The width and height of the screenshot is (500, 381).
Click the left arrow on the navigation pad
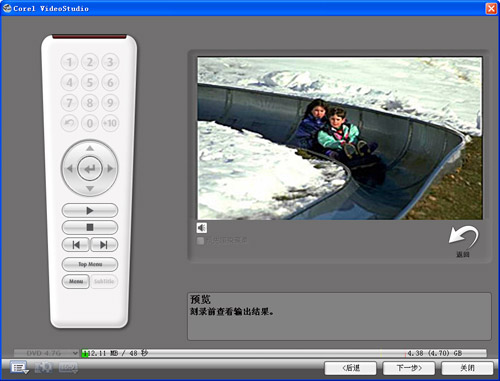[x=69, y=169]
